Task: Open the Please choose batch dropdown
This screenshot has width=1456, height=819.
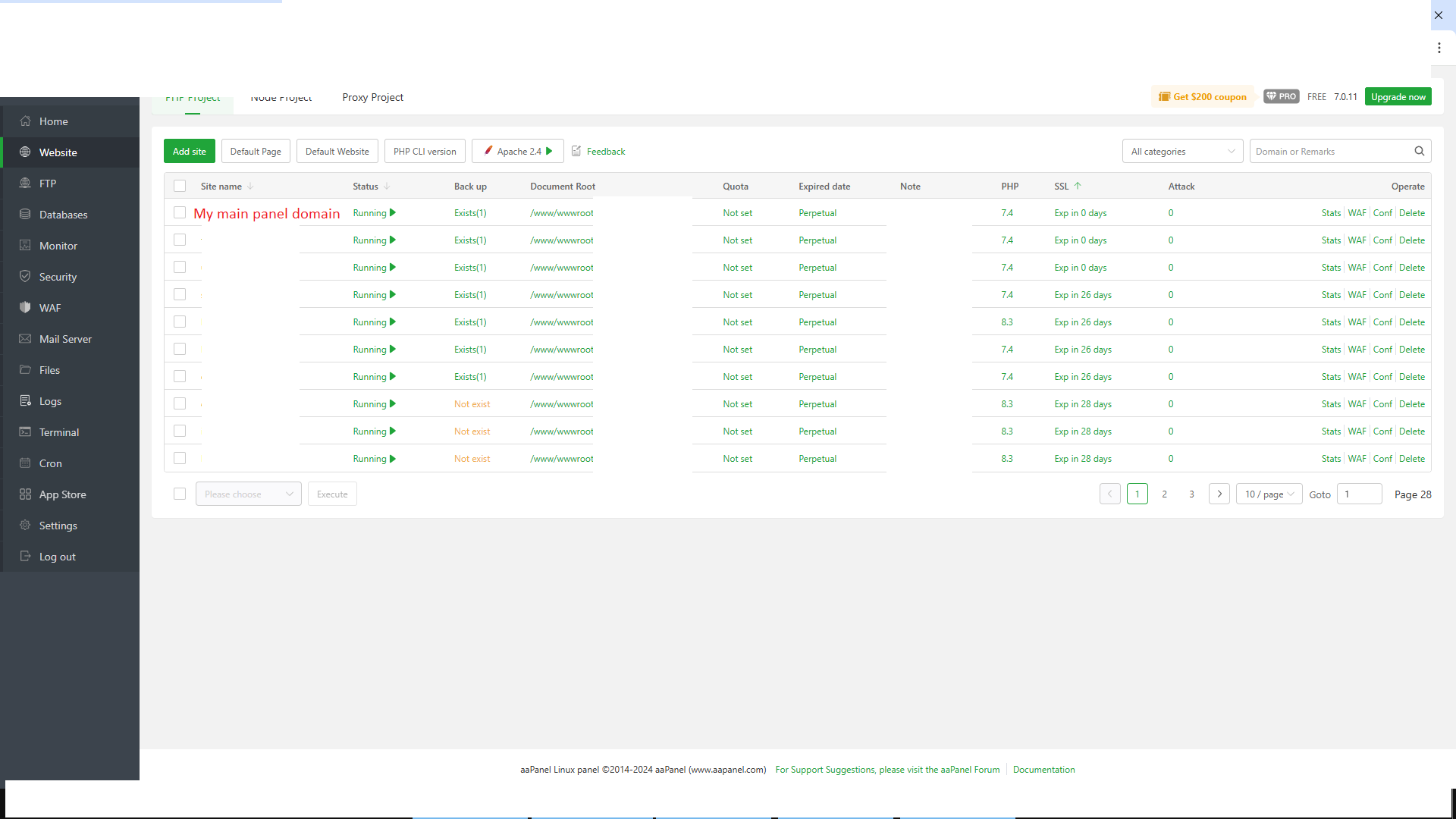Action: 248,494
